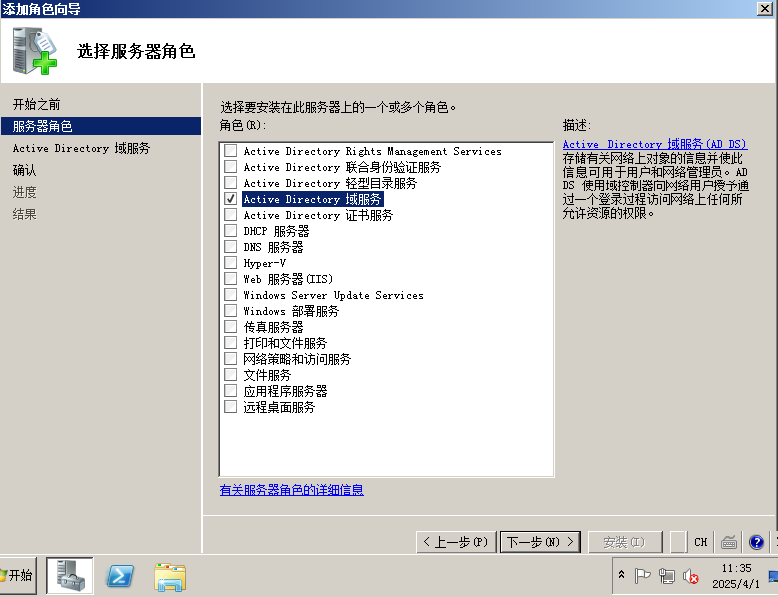Select the 传真服务器 checkbox
Image resolution: width=778 pixels, height=597 pixels.
(x=230, y=327)
